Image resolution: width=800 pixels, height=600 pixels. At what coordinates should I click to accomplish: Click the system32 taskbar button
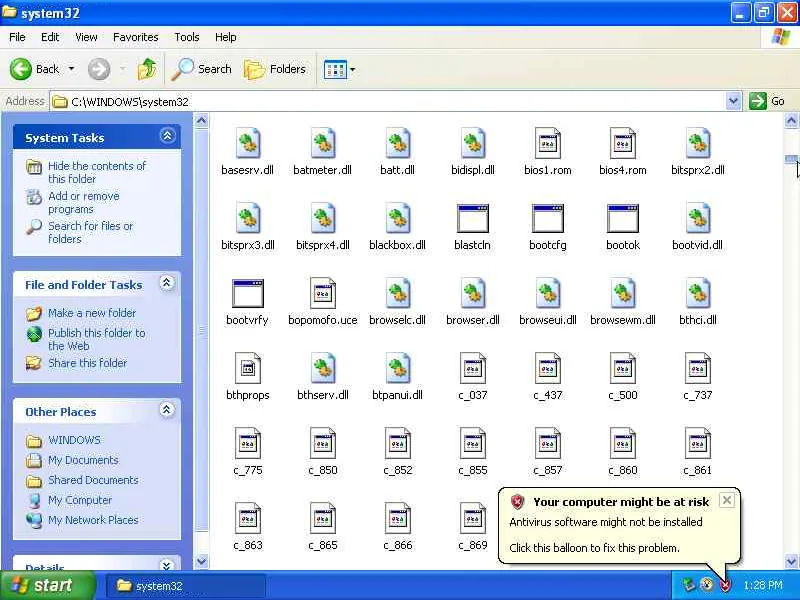pos(186,586)
